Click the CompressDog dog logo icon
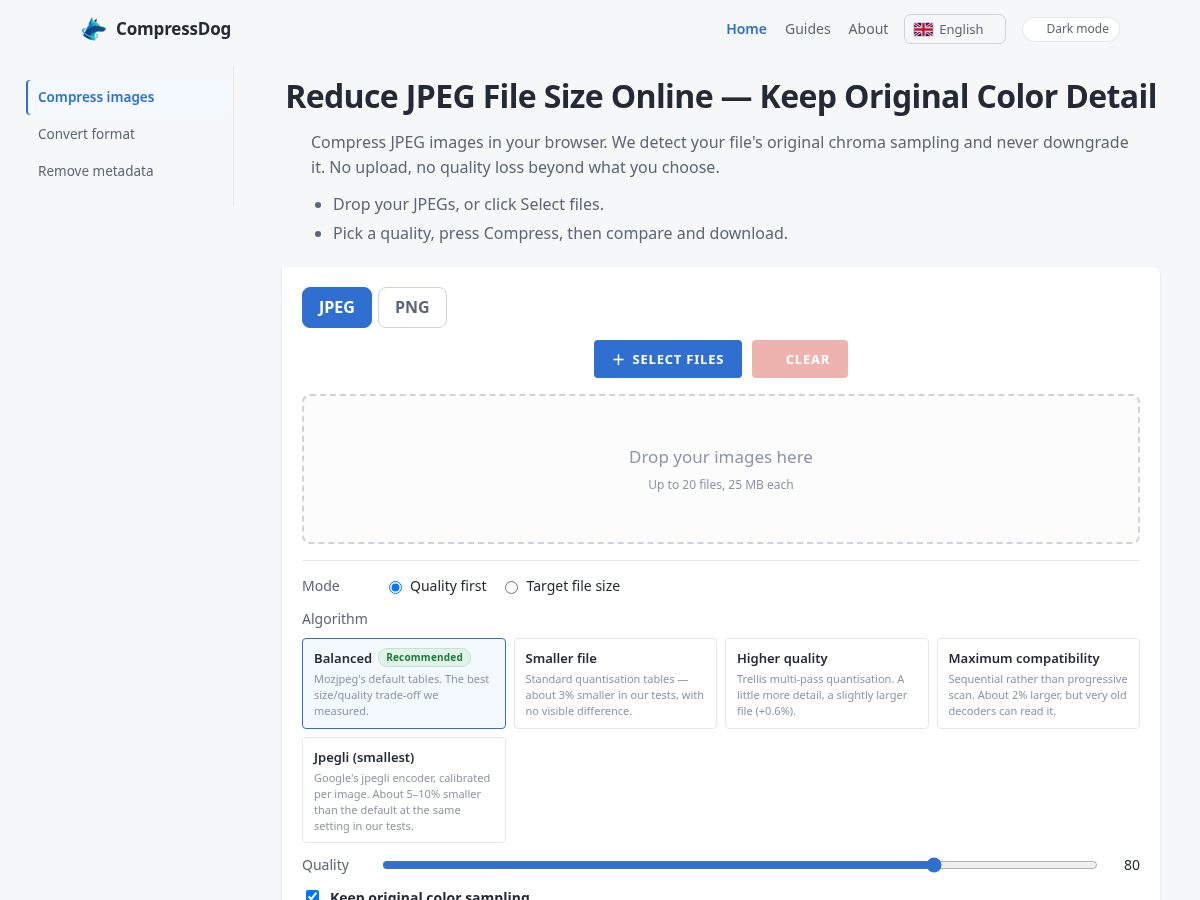1200x900 pixels. click(94, 29)
